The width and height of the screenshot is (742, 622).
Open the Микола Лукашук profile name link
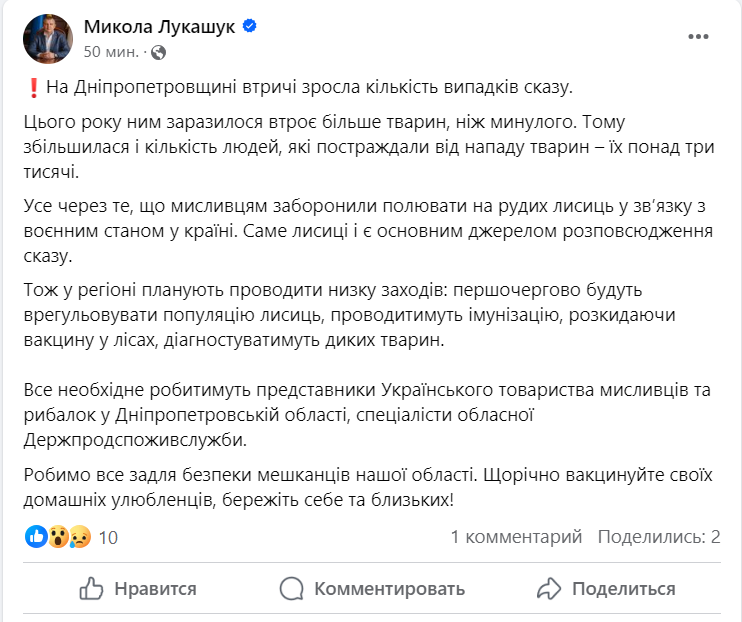click(160, 28)
